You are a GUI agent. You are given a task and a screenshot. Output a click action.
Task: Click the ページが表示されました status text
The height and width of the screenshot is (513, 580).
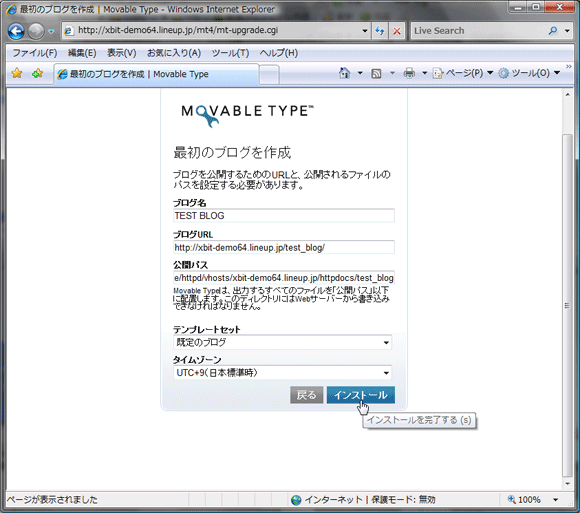52,500
